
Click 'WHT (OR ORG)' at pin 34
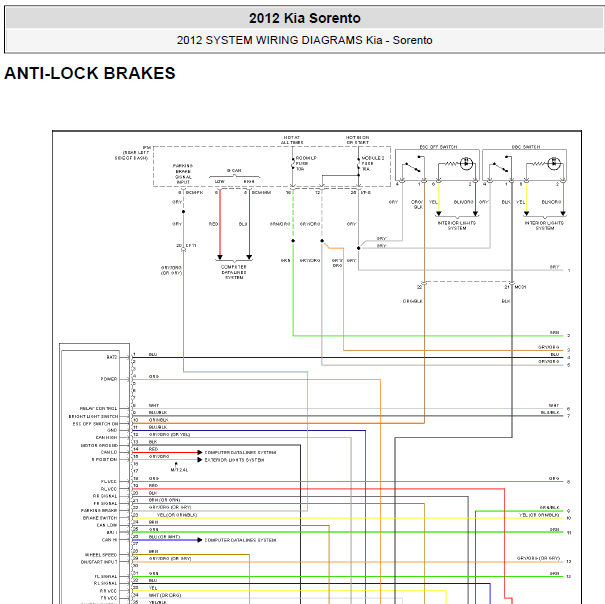tap(165, 595)
